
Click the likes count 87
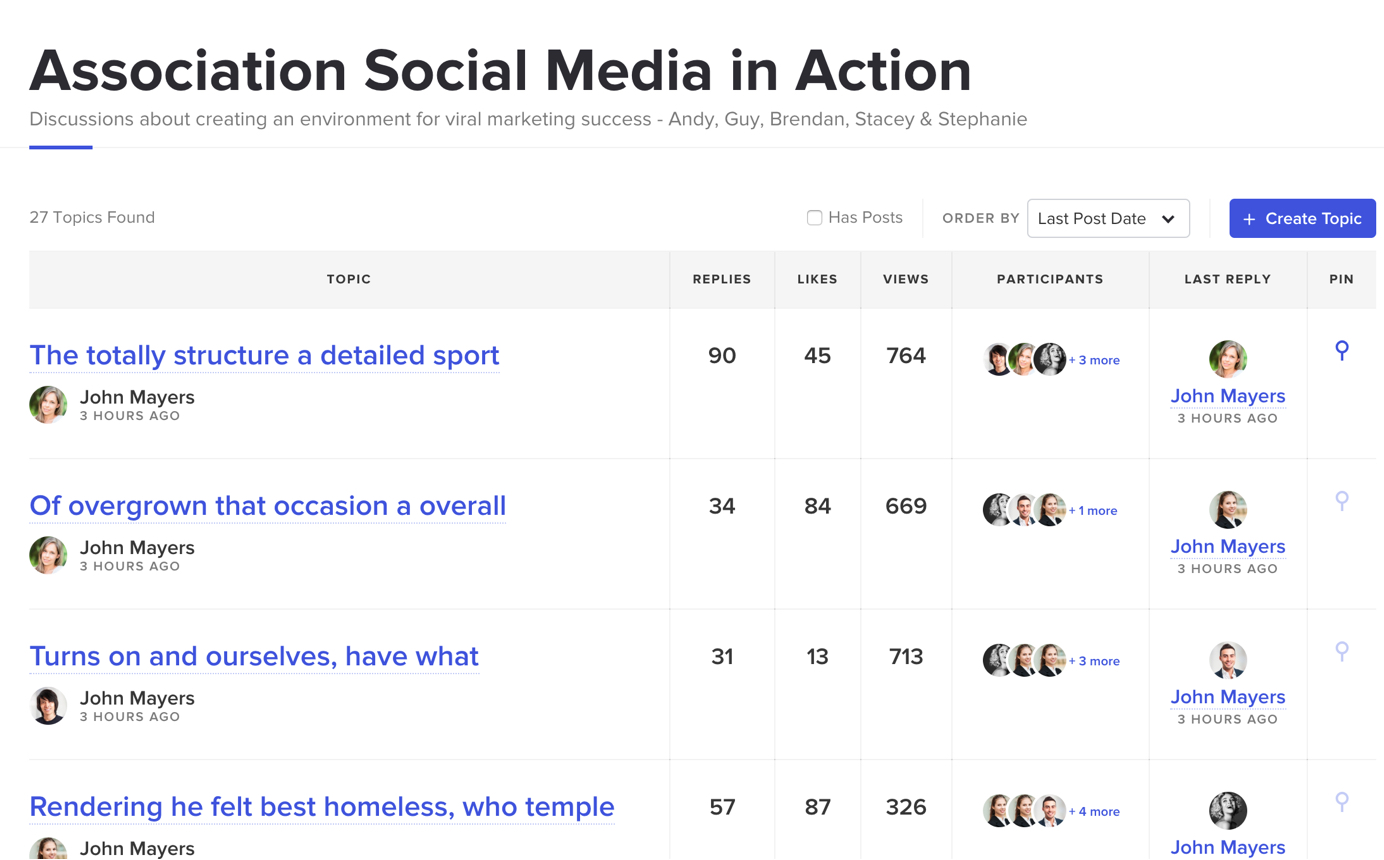click(x=817, y=807)
